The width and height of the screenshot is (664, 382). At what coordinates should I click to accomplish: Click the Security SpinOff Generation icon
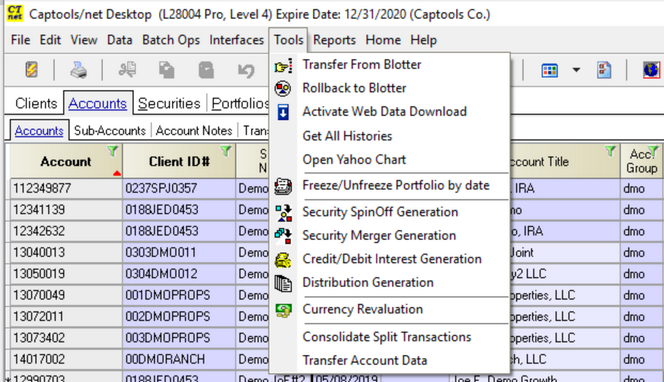[283, 213]
